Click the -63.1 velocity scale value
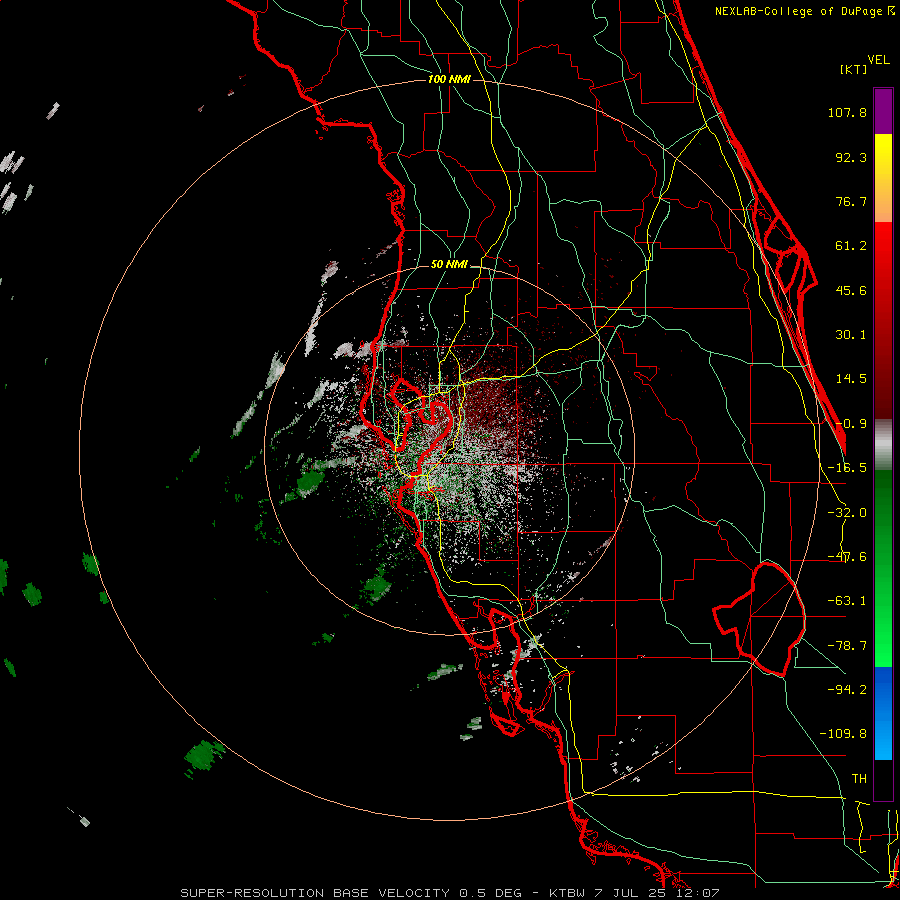 847,601
